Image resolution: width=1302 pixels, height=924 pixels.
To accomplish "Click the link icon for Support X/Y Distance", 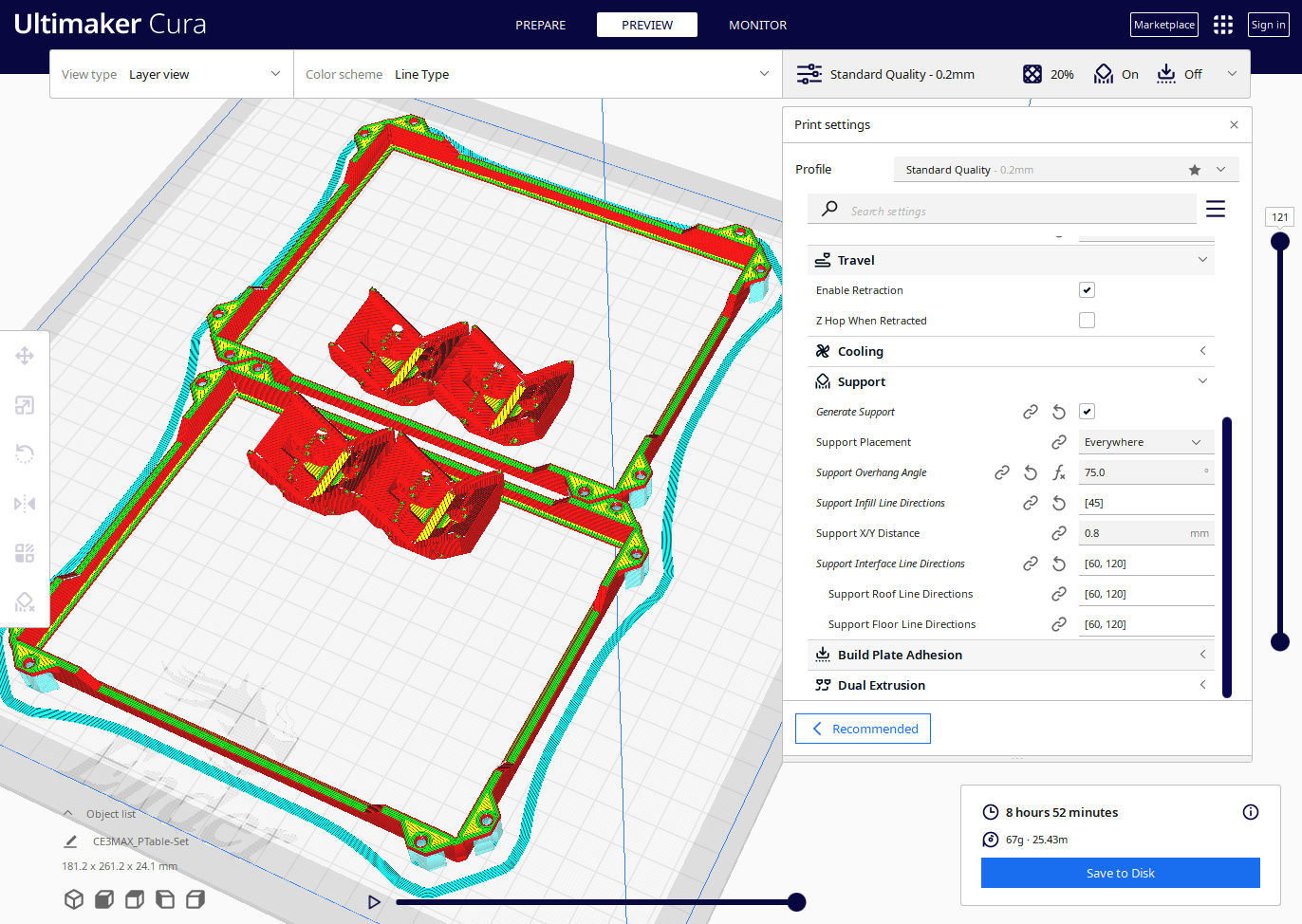I will click(x=1059, y=533).
